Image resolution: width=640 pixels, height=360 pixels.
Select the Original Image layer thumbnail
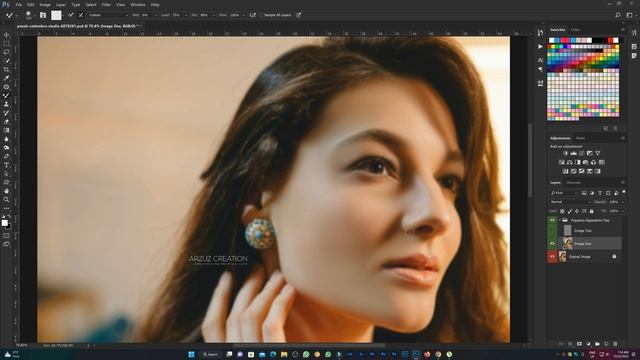tap(562, 257)
